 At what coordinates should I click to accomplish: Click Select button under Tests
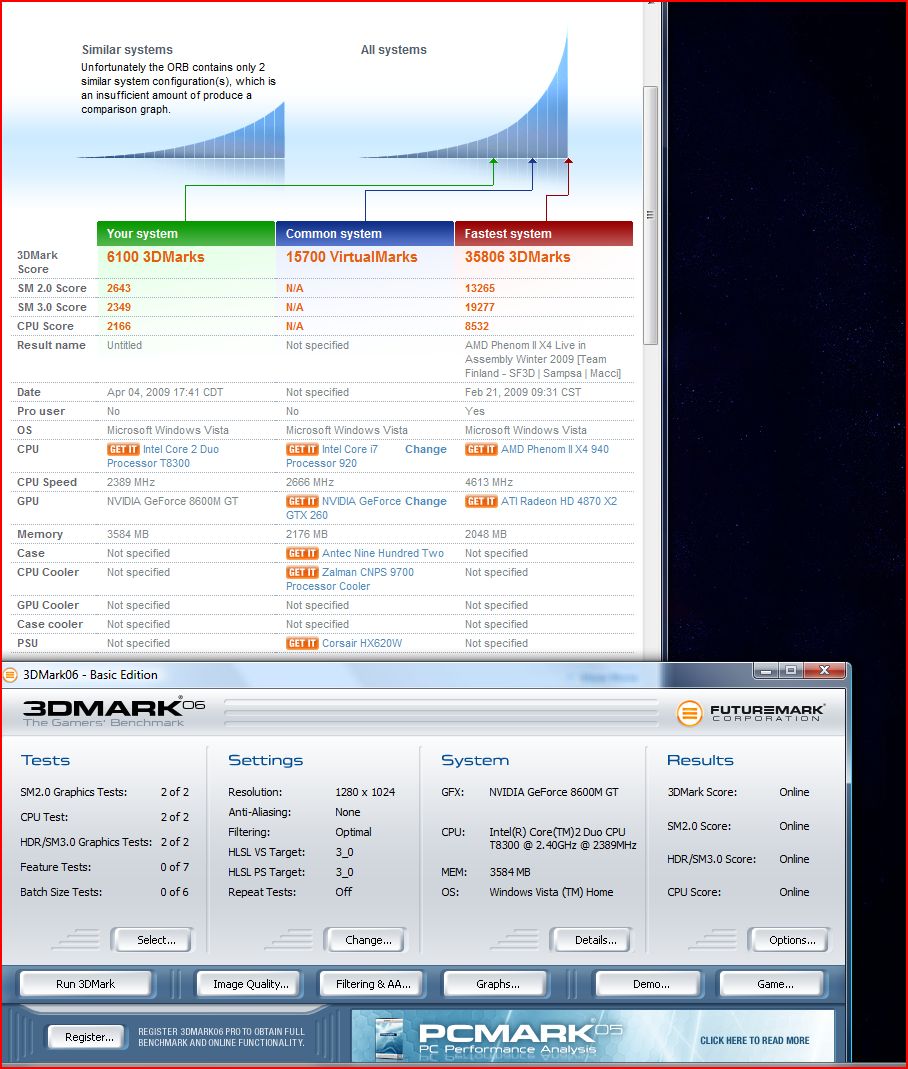pyautogui.click(x=151, y=939)
